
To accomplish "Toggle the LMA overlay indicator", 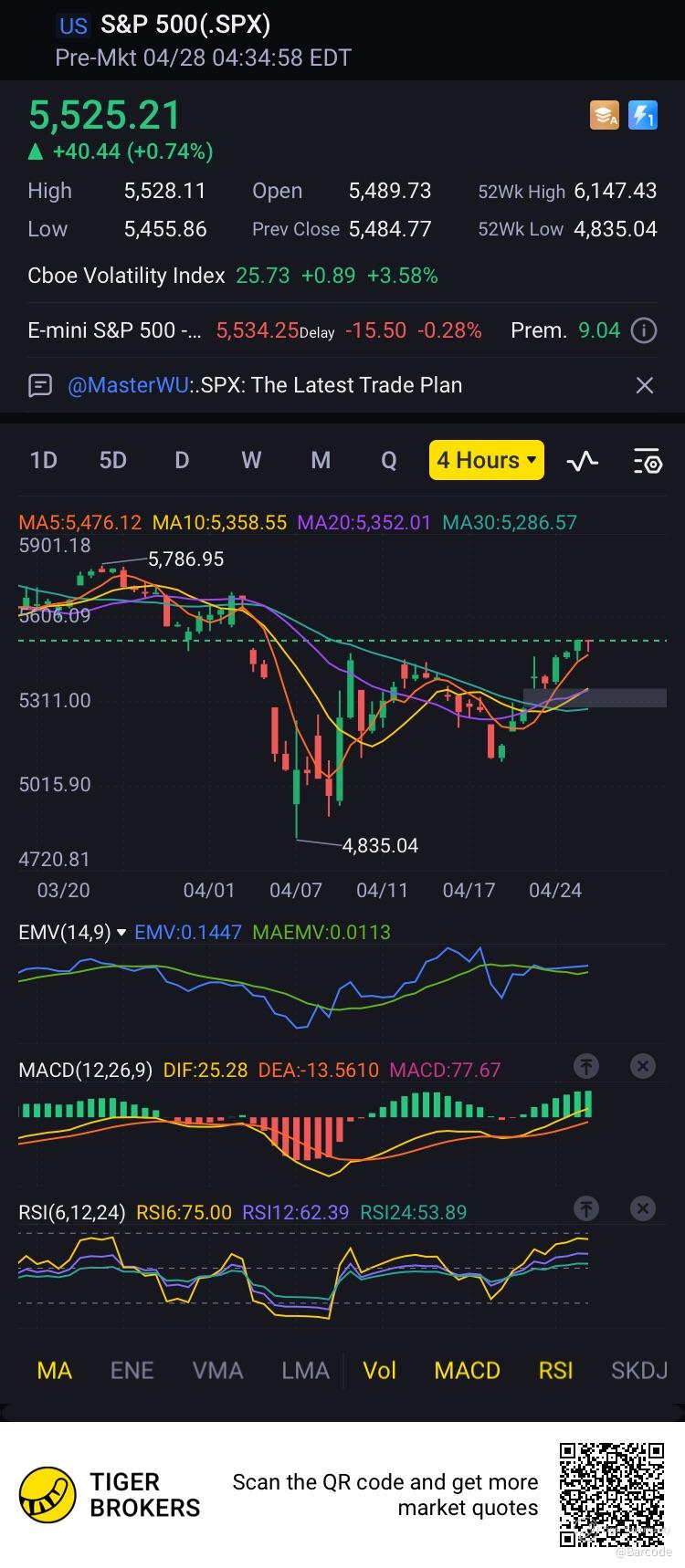I will click(x=305, y=1370).
